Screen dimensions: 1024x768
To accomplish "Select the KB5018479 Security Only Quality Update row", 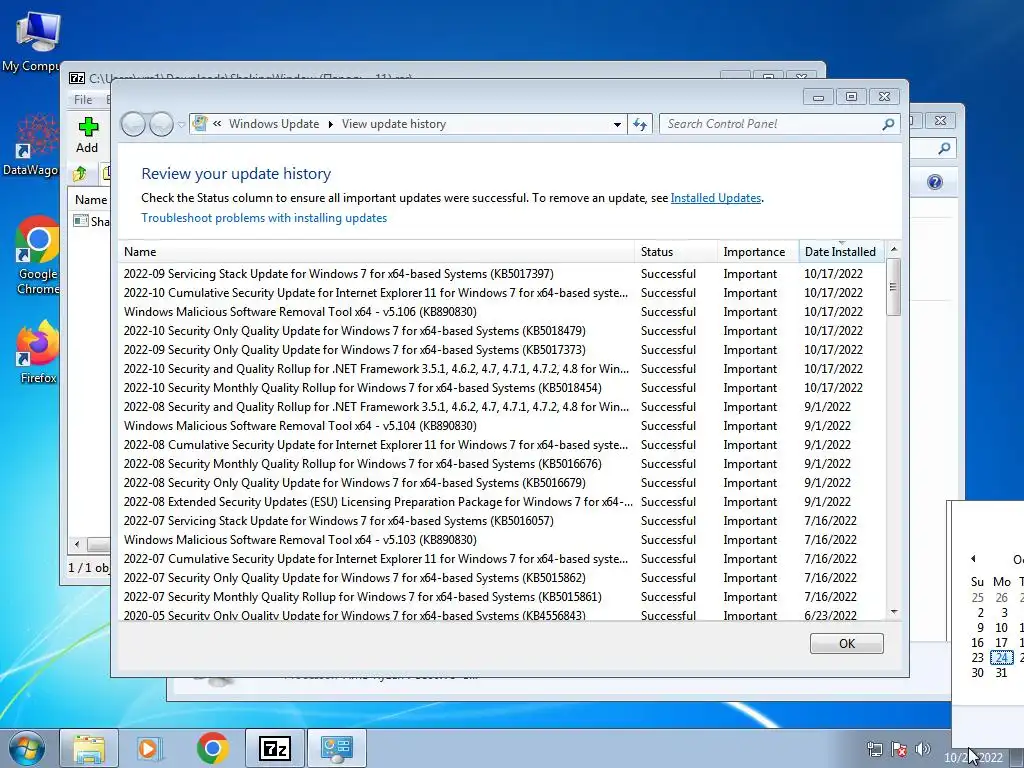I will [x=502, y=330].
